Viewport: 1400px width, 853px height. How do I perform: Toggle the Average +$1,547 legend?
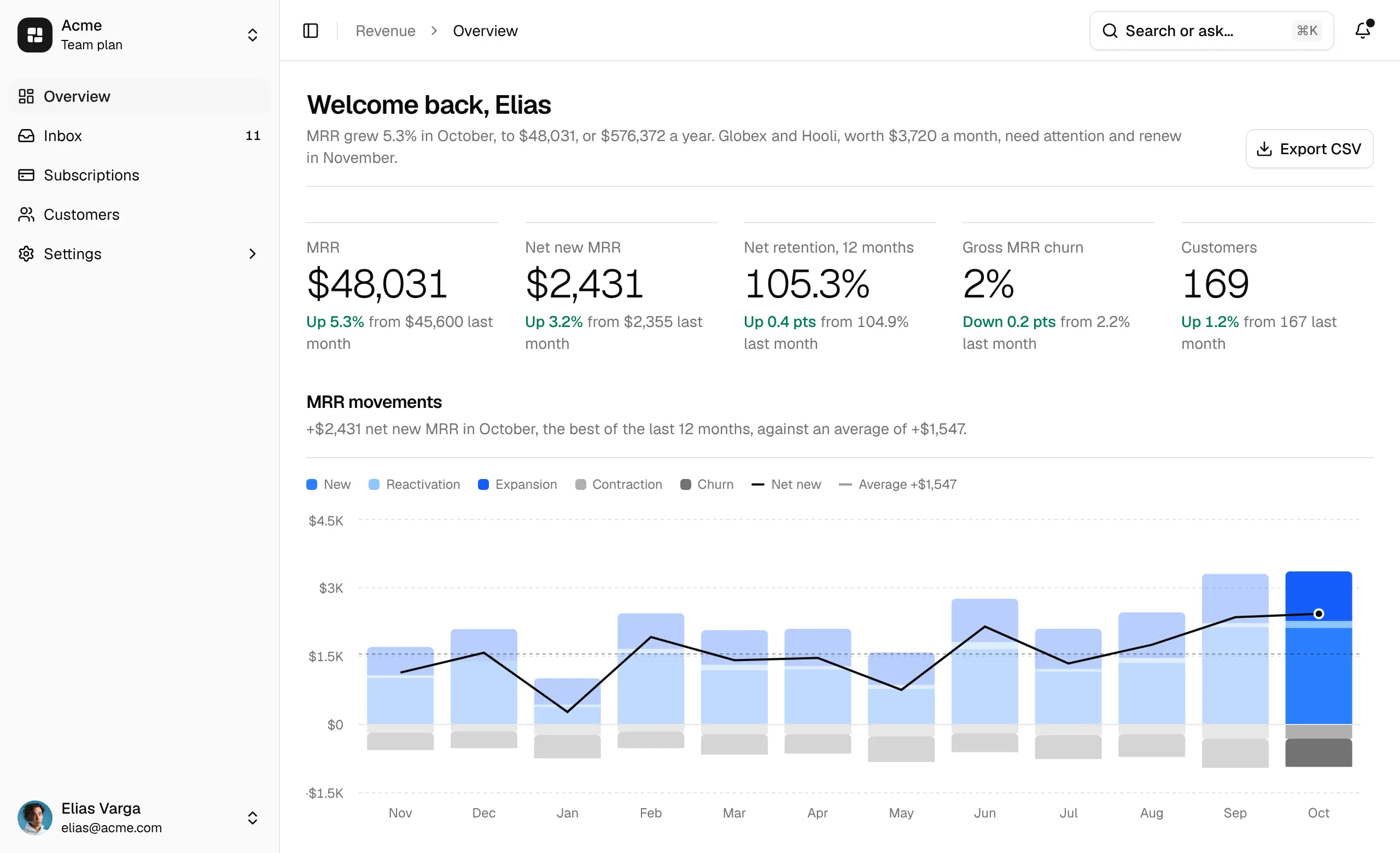point(898,484)
